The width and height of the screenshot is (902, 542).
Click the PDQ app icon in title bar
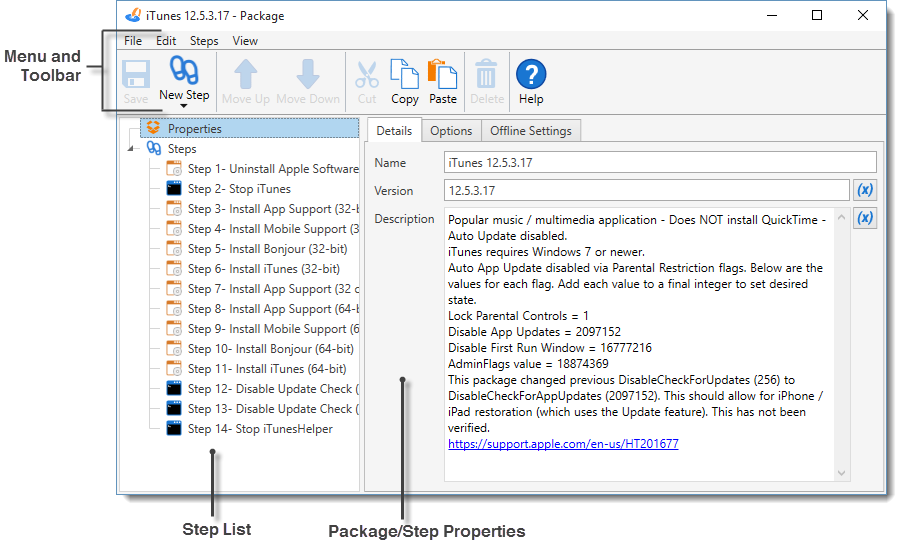[133, 16]
